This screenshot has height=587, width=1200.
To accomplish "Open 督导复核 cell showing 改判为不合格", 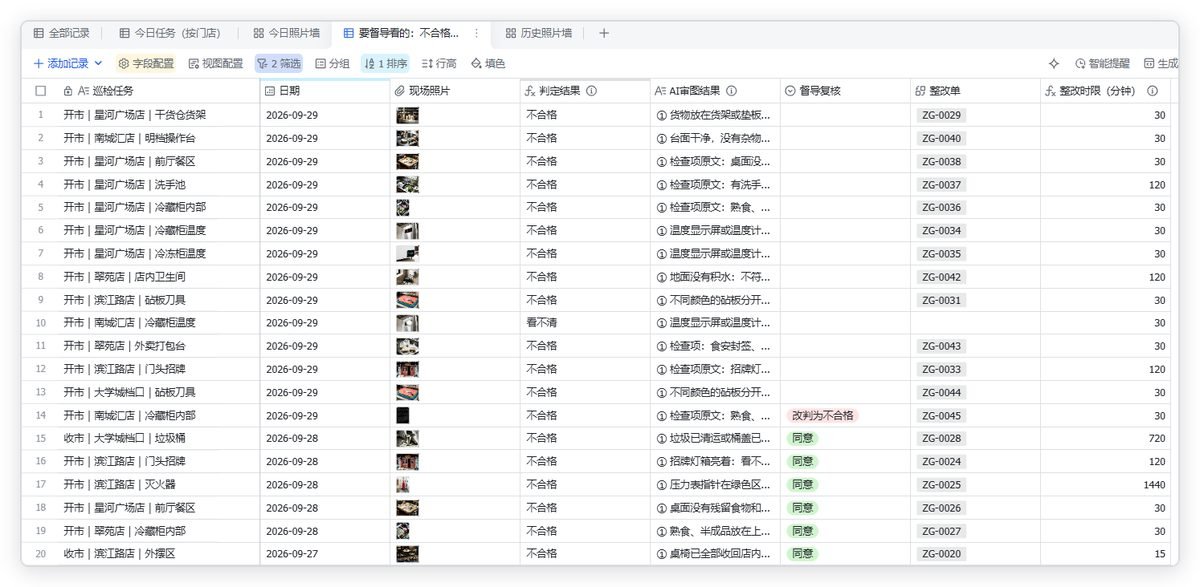I will [x=845, y=415].
